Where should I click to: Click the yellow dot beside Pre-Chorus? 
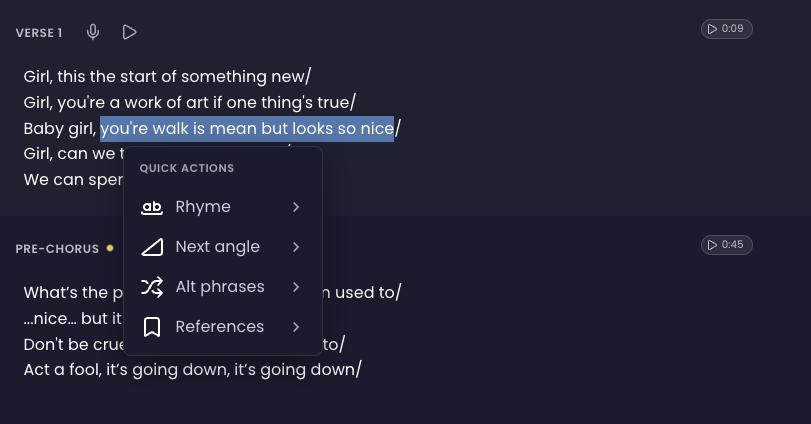(x=110, y=248)
